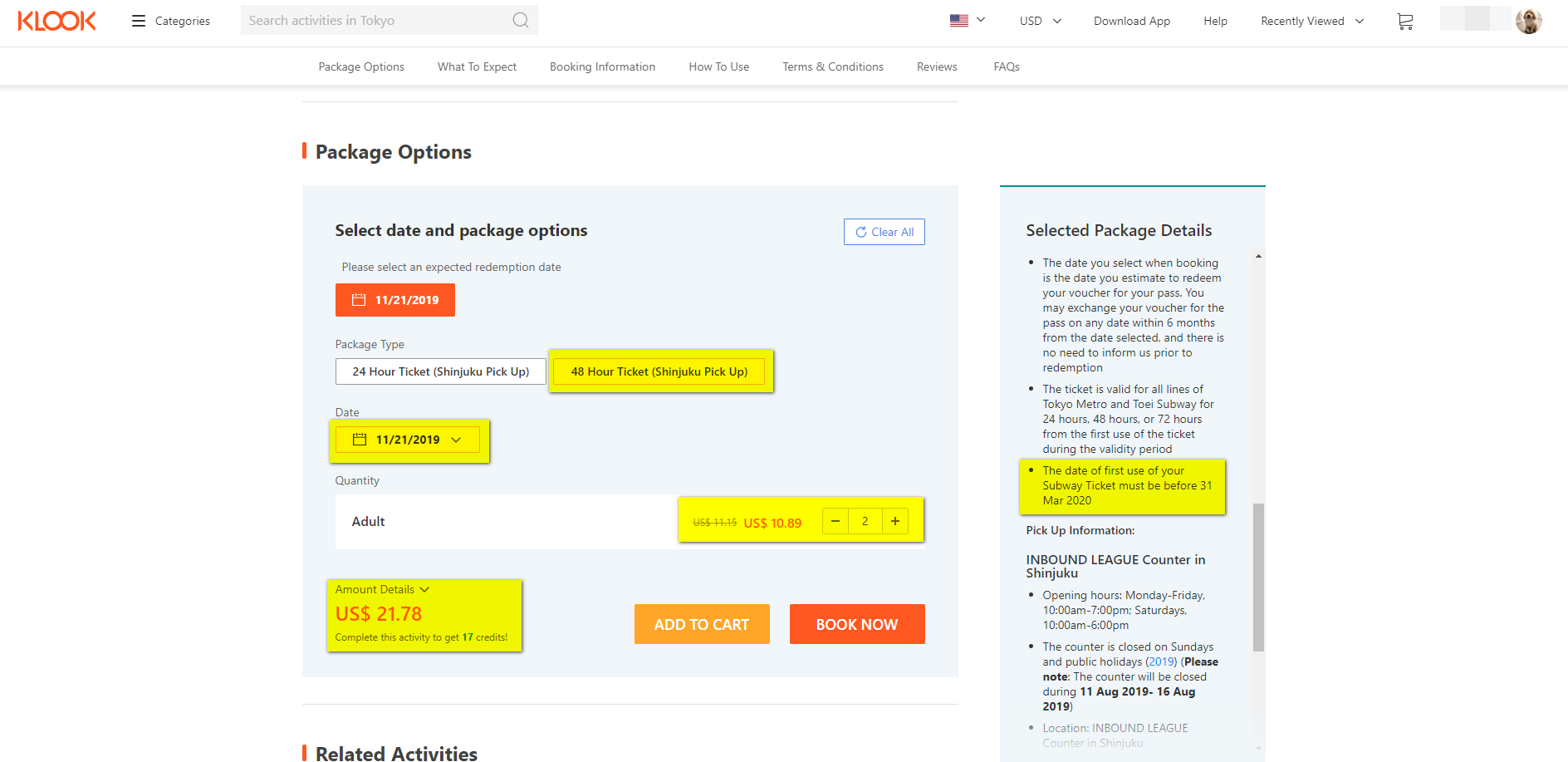Screen dimensions: 1568x762
Task: Decrease adult quantity with minus button
Action: click(835, 521)
